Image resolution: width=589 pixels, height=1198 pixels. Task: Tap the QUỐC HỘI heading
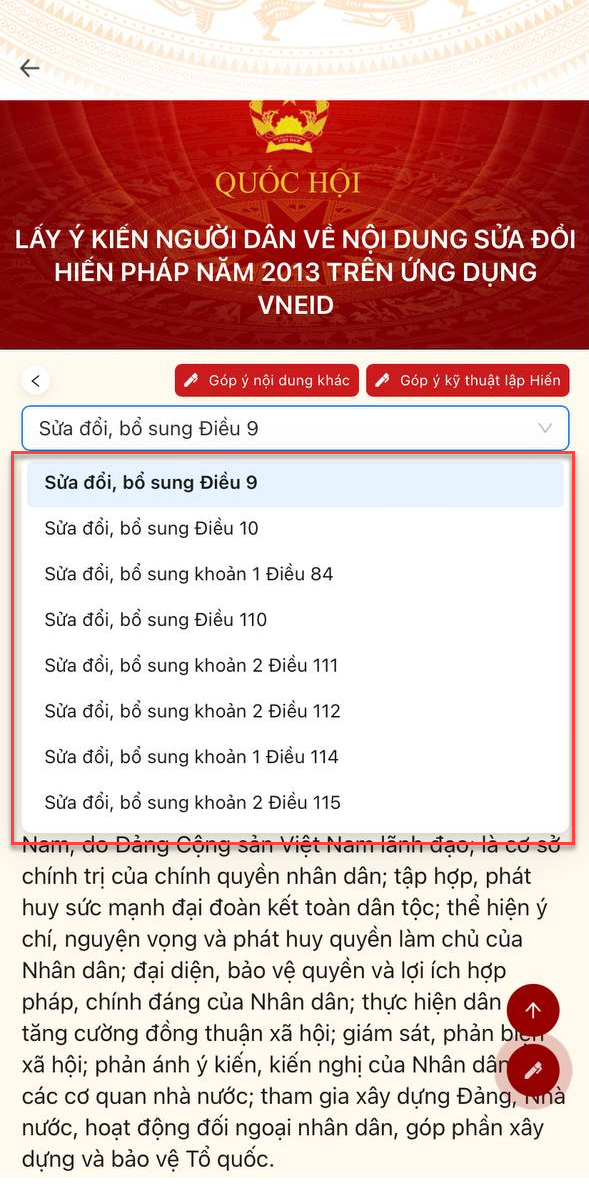pyautogui.click(x=287, y=183)
